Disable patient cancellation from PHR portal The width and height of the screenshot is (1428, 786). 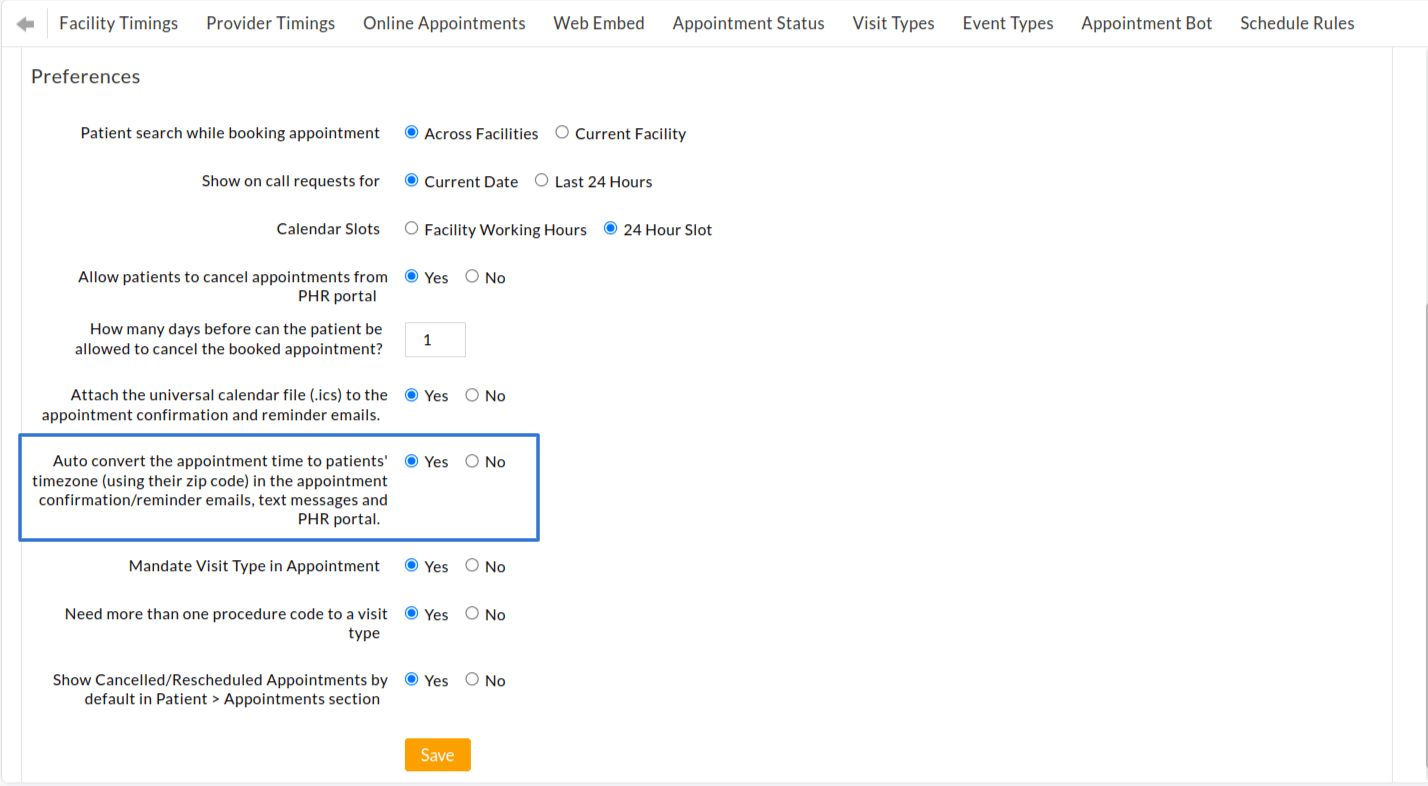point(471,277)
